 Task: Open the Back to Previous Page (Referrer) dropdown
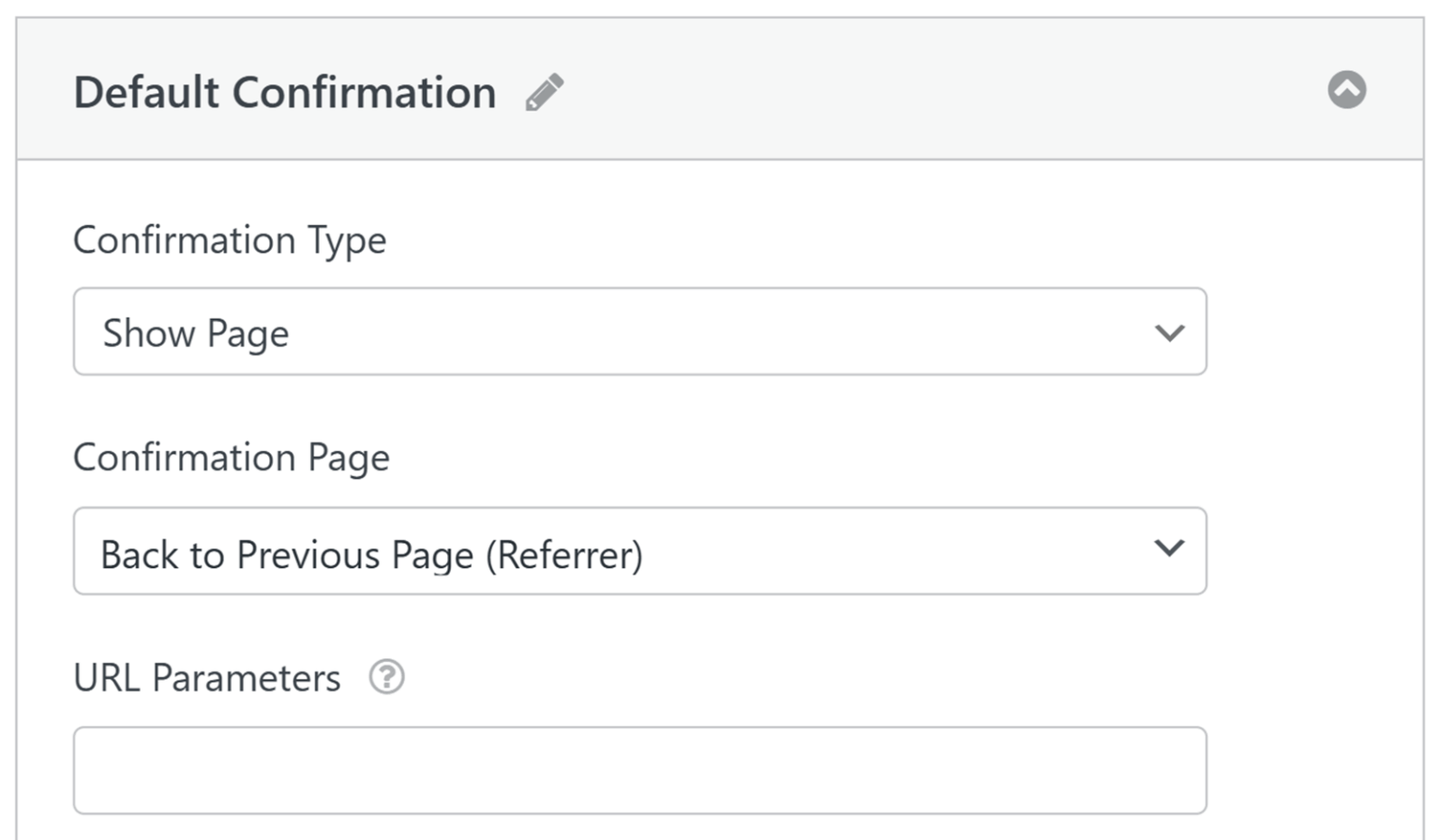(640, 550)
